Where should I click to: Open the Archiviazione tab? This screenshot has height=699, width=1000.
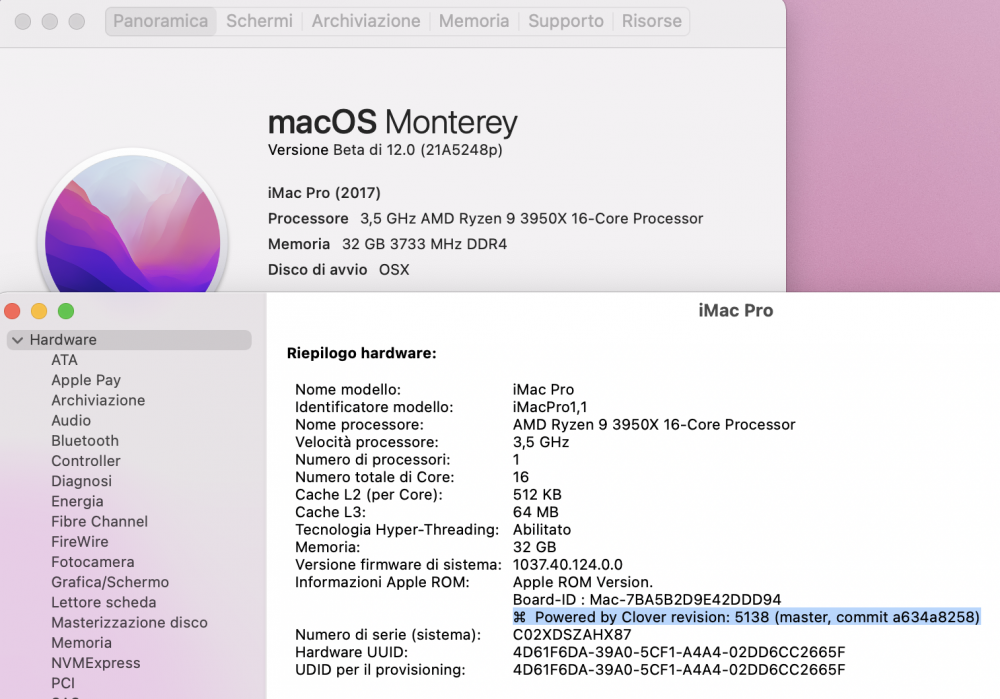366,21
